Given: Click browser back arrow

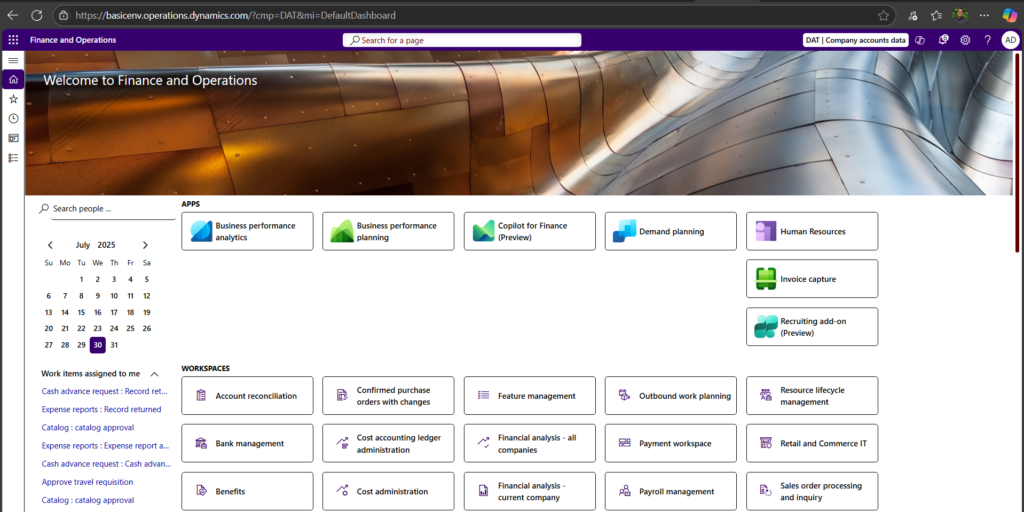Looking at the screenshot, I should (12, 15).
